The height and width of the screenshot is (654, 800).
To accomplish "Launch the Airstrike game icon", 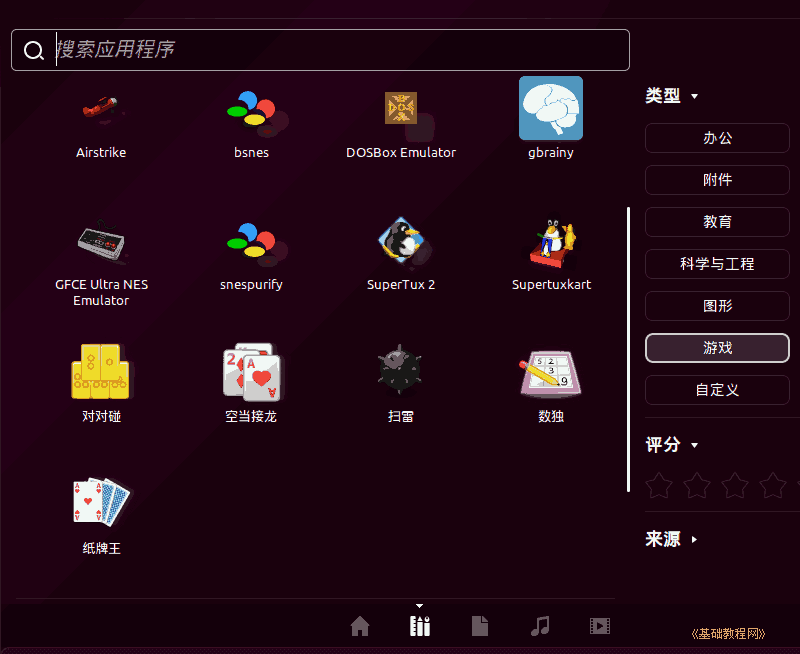I will coord(101,108).
